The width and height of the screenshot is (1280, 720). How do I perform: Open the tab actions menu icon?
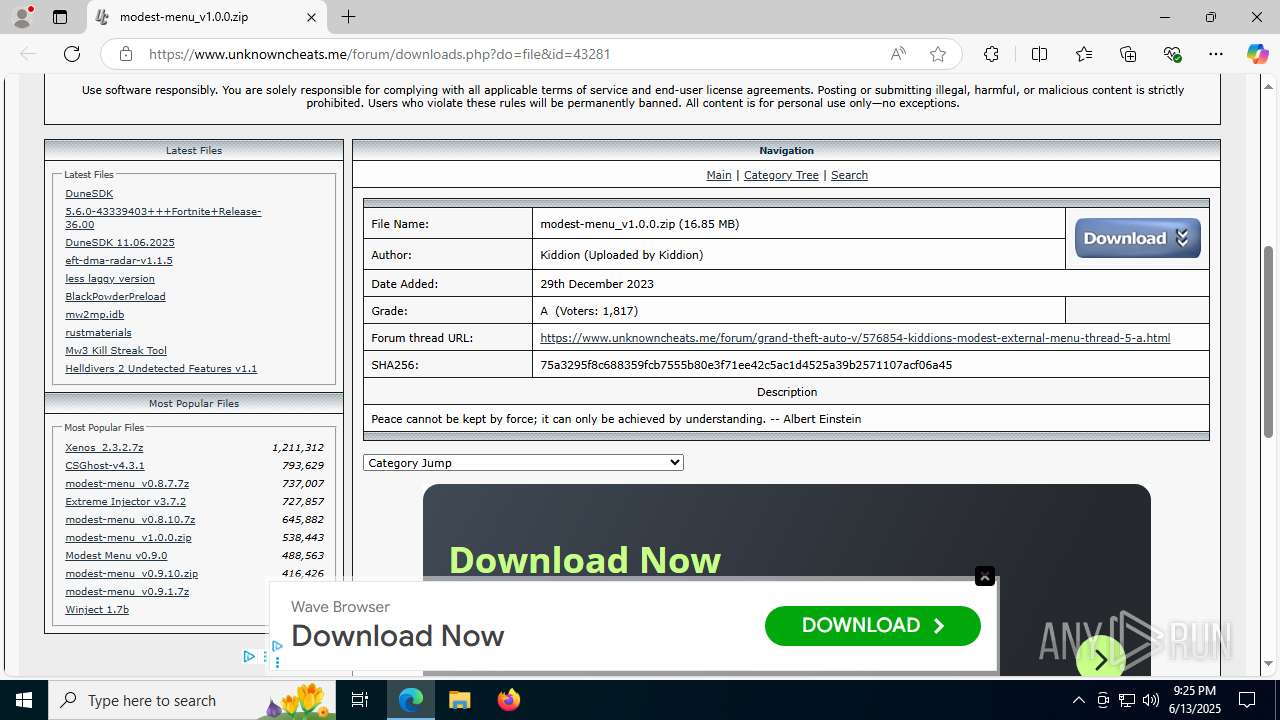[x=60, y=17]
